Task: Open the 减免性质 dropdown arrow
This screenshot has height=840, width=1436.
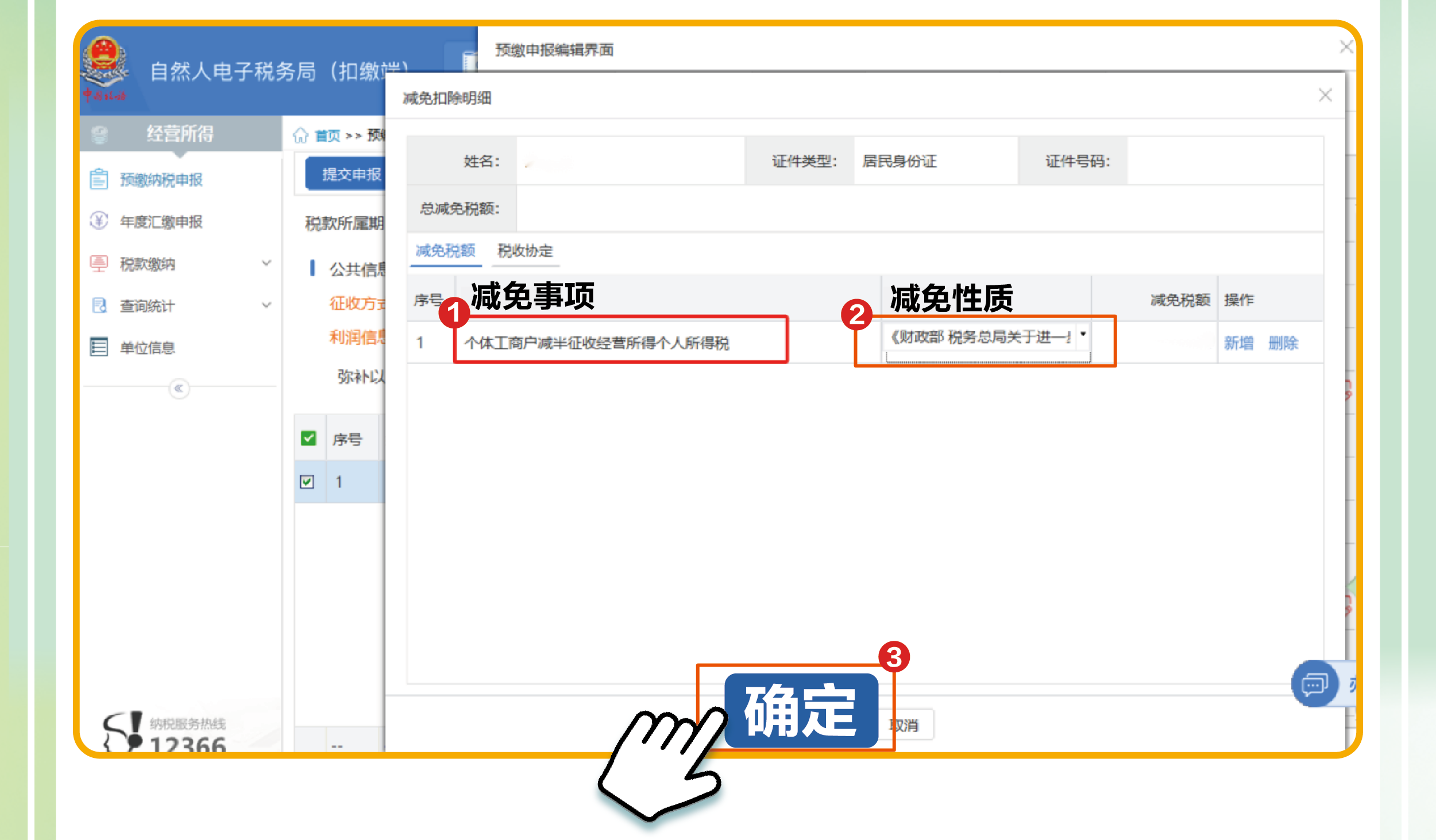Action: (x=1083, y=335)
